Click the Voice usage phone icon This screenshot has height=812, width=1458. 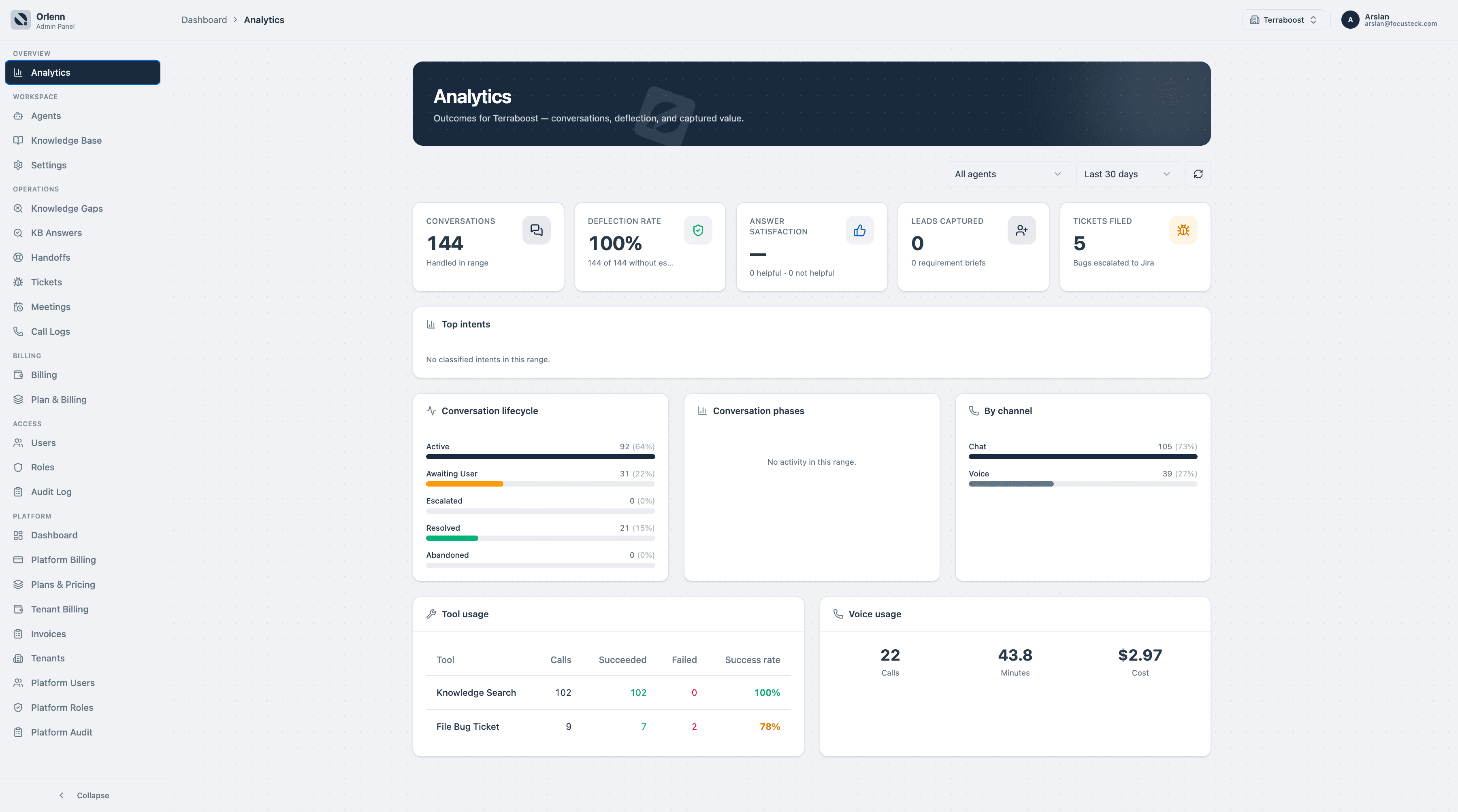point(838,614)
